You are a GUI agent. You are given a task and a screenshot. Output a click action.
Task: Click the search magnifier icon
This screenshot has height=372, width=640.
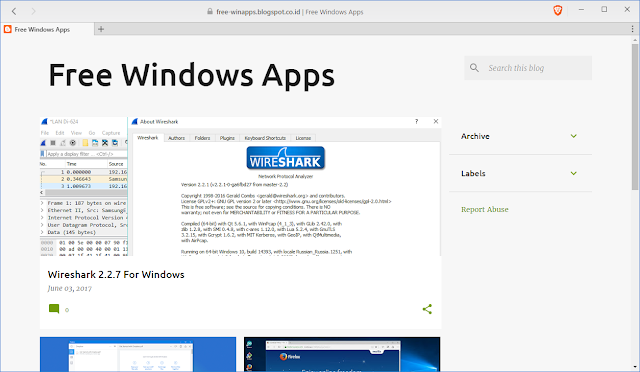tap(474, 68)
